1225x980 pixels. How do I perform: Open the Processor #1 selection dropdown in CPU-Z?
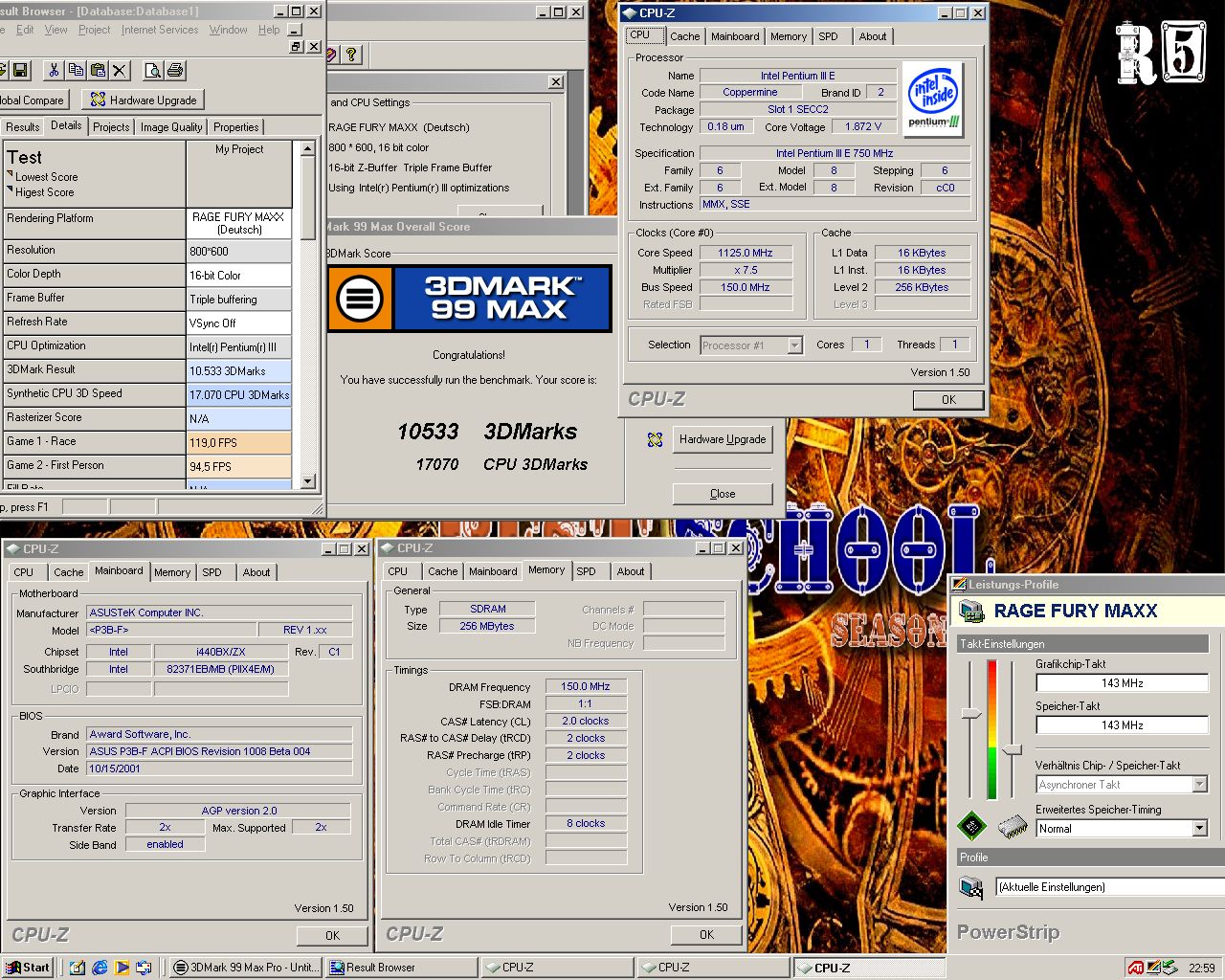[x=794, y=345]
